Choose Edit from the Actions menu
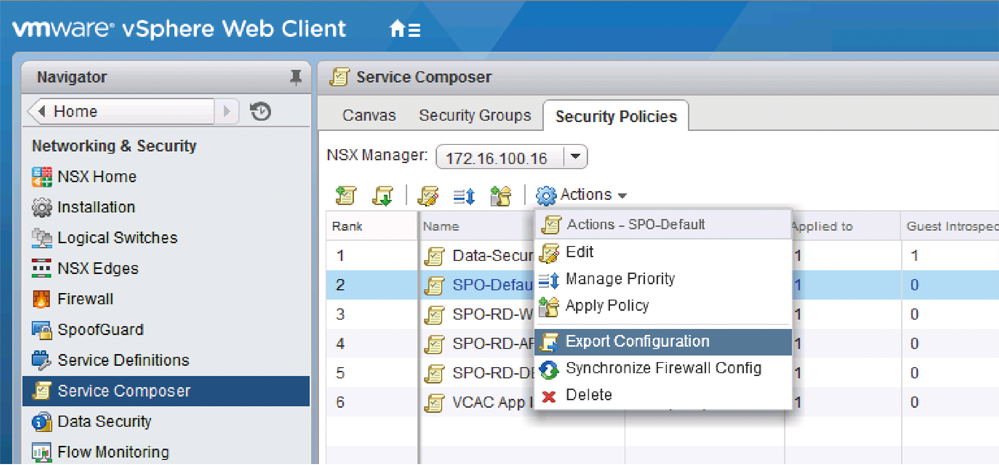 tap(663, 252)
